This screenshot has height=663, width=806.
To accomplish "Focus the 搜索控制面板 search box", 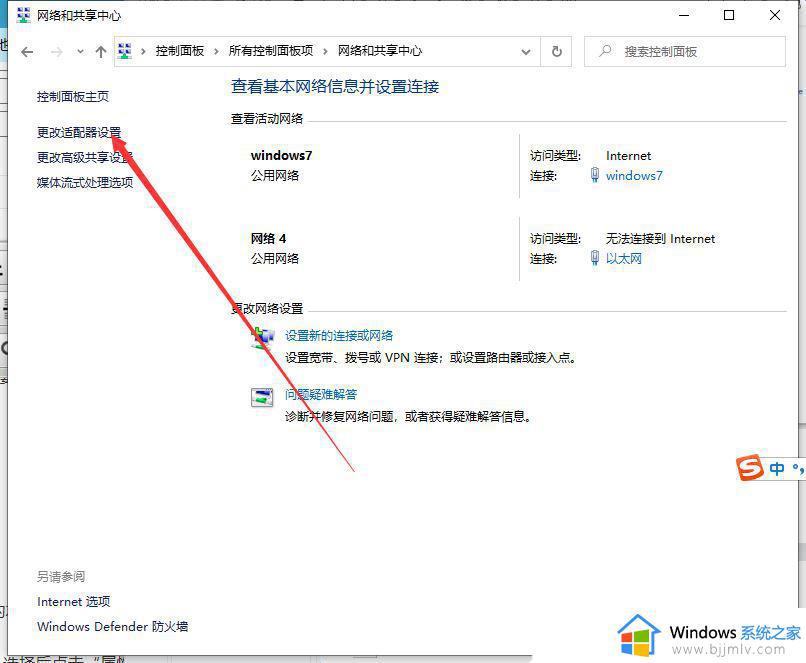I will (x=685, y=51).
